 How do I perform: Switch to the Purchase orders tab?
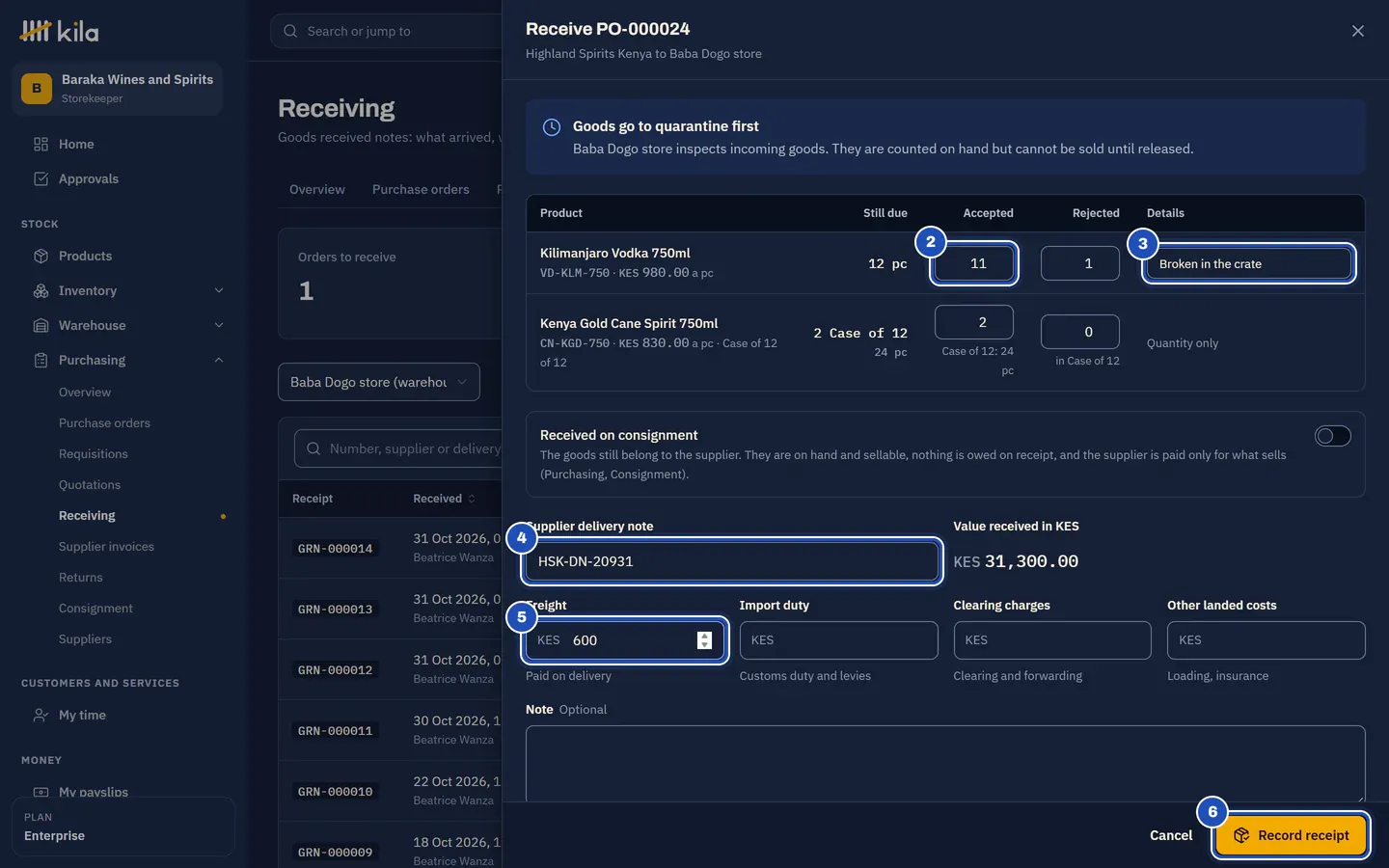421,189
